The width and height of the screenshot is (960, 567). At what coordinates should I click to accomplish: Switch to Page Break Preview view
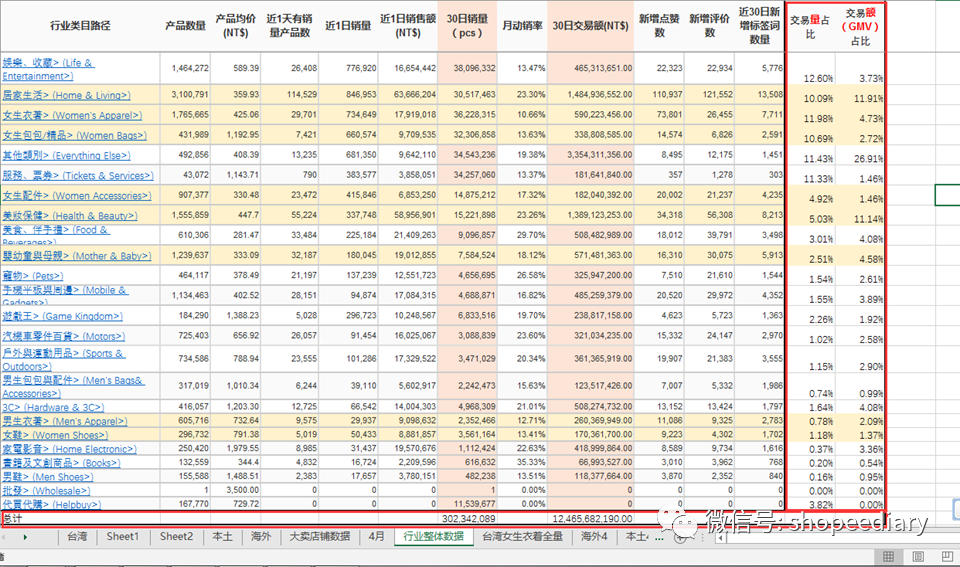[947, 556]
